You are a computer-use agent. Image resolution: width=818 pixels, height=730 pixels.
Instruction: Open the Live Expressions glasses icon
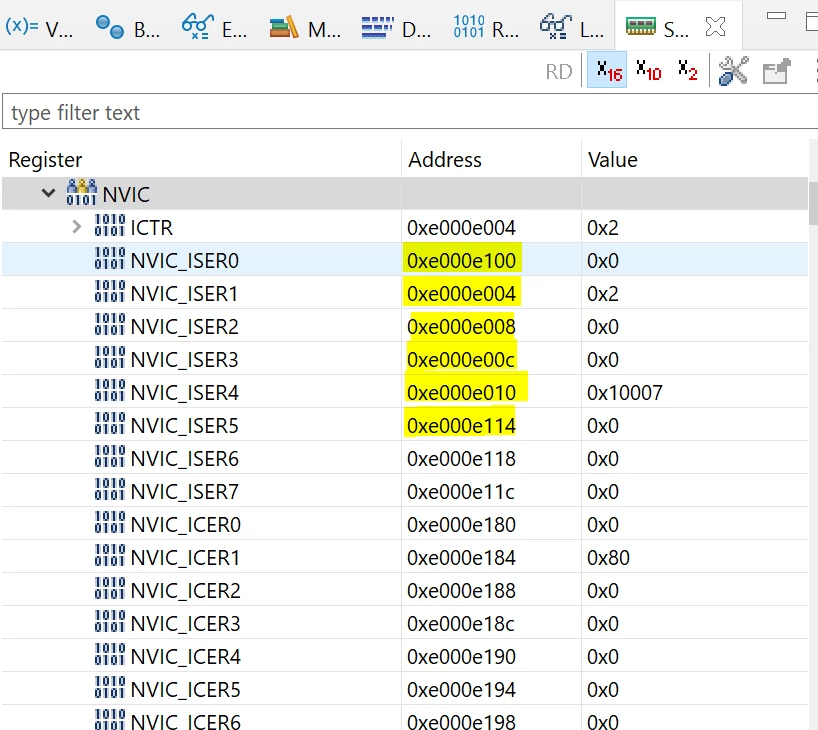pyautogui.click(x=556, y=27)
